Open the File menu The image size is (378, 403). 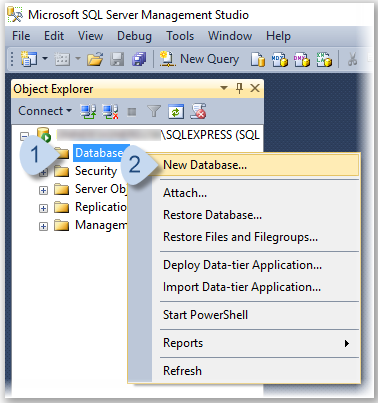click(x=21, y=36)
